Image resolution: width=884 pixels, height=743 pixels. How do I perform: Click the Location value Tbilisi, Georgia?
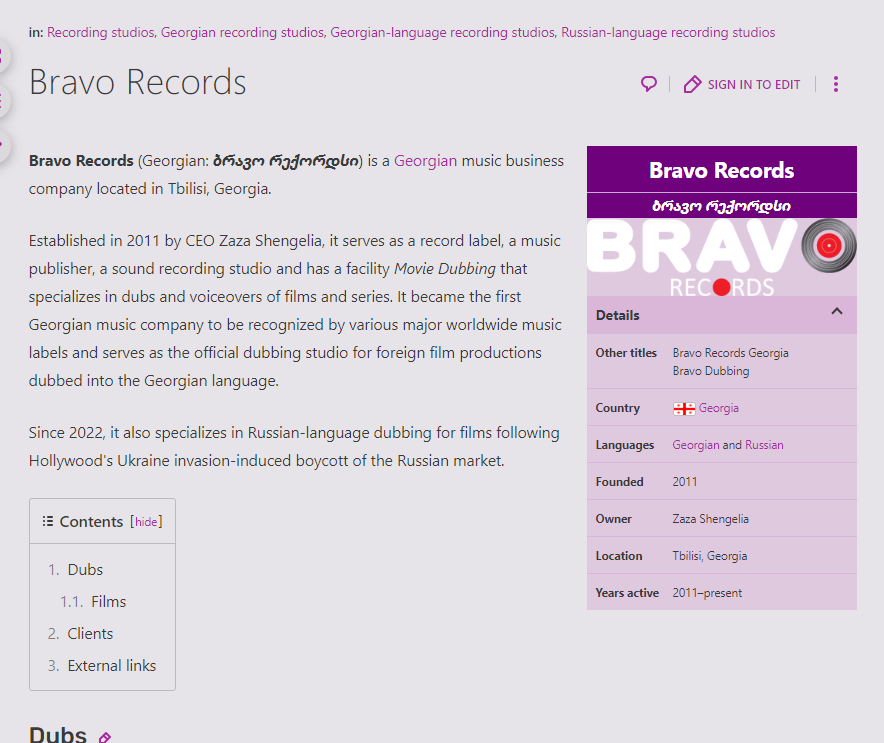[710, 556]
